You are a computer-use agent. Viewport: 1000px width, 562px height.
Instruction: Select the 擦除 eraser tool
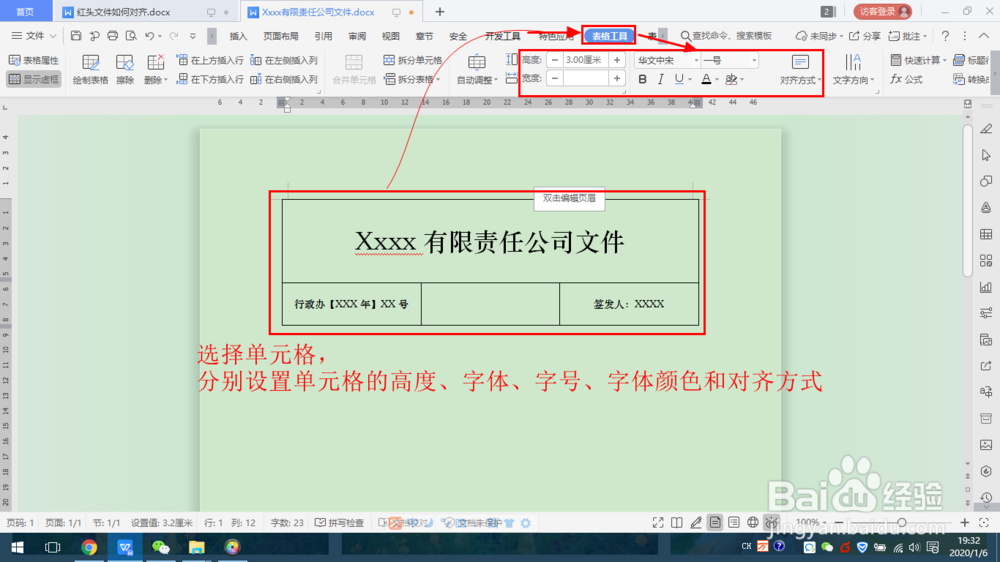coord(124,70)
